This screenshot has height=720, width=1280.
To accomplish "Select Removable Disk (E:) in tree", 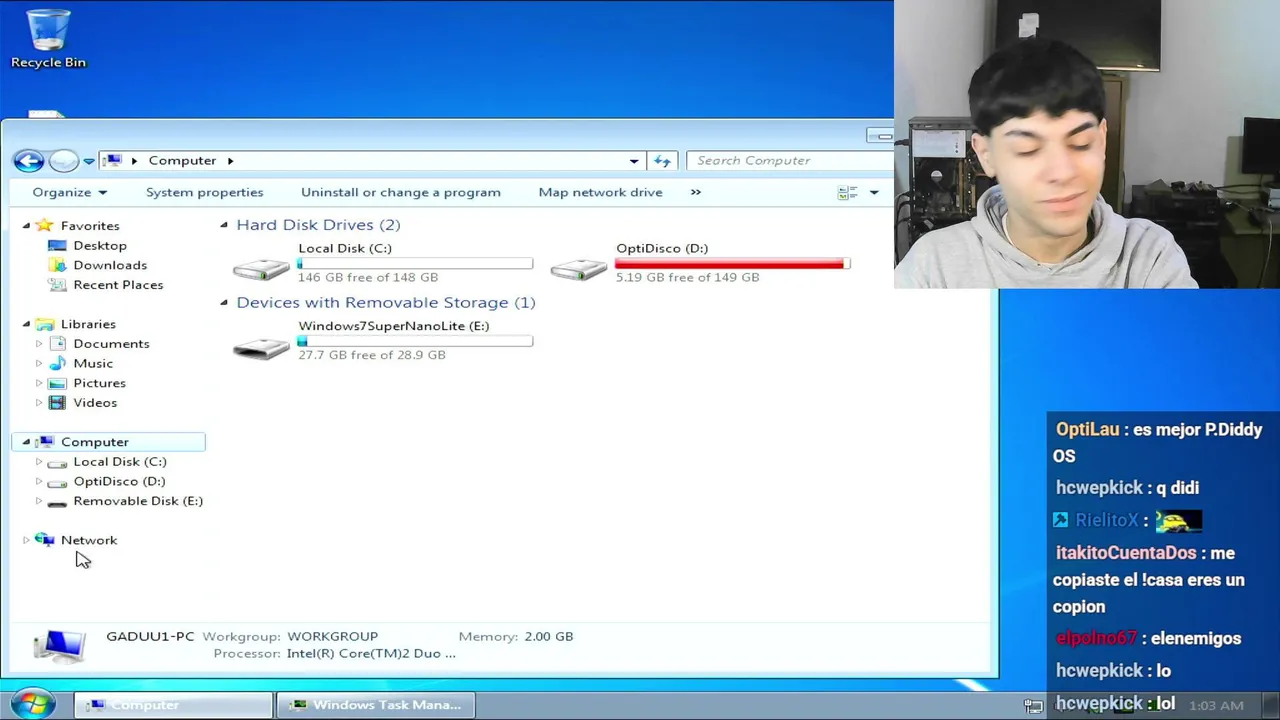I will point(137,501).
